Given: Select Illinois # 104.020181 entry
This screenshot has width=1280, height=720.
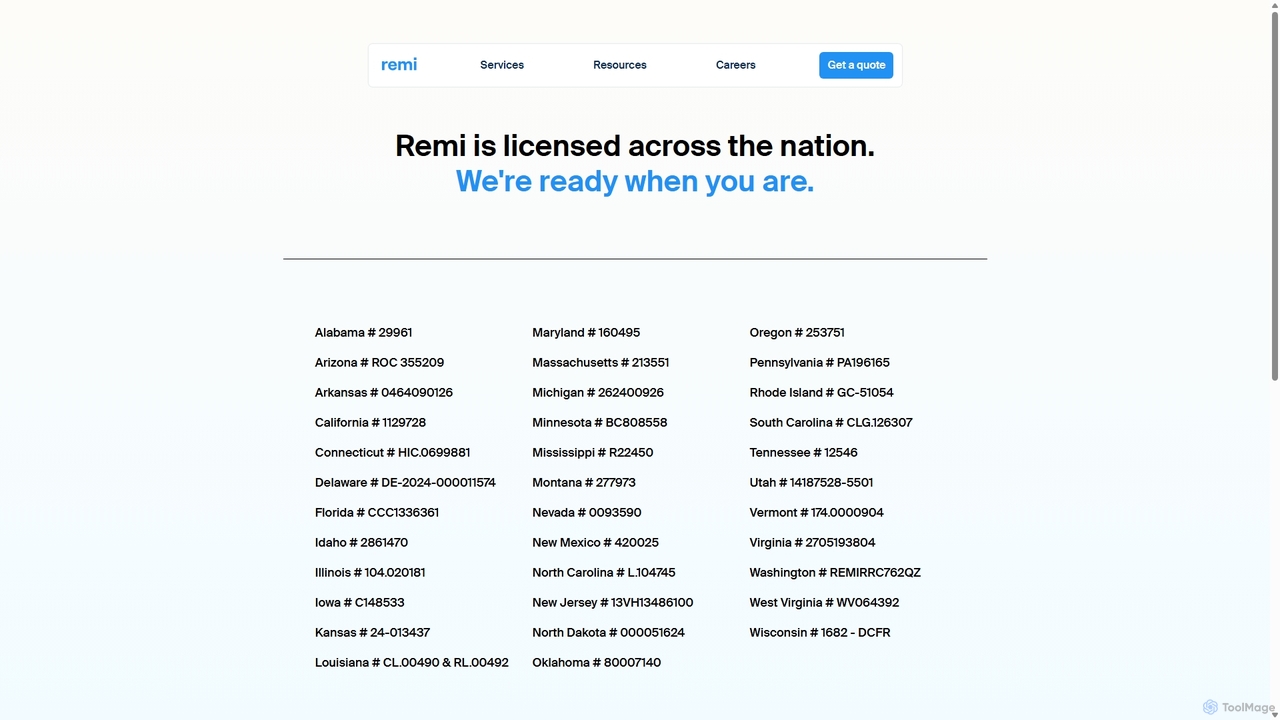Looking at the screenshot, I should tap(370, 573).
